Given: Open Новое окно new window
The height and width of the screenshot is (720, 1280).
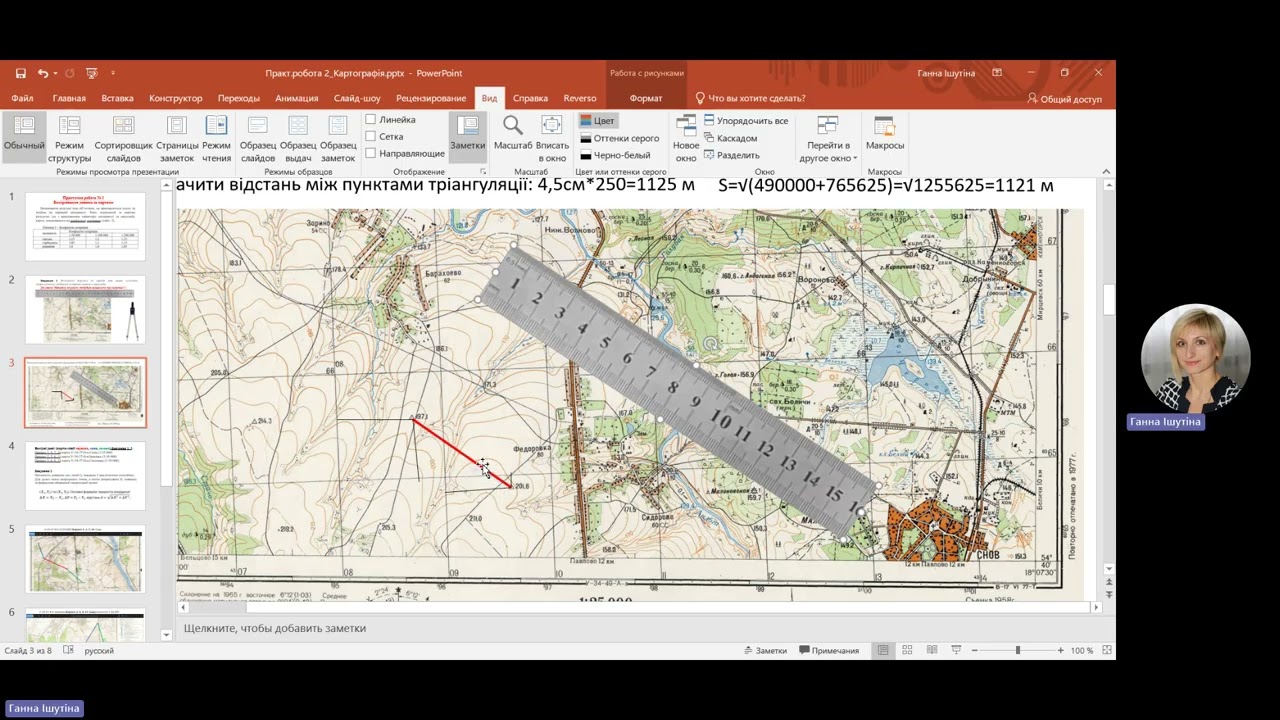Looking at the screenshot, I should tap(686, 138).
